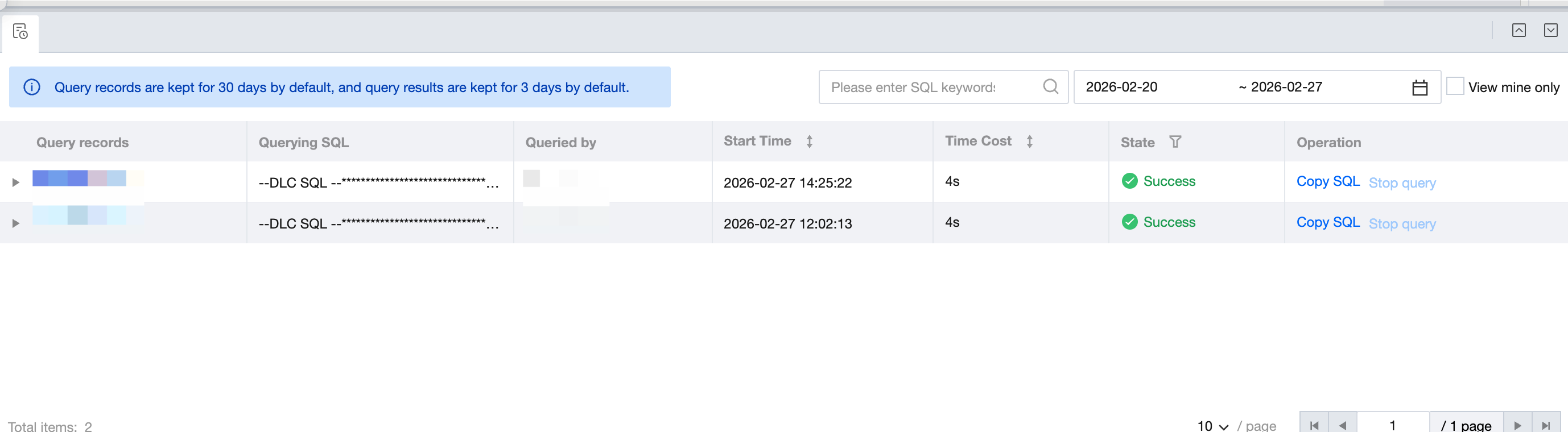
Task: Open the date range calendar icon
Action: (x=1420, y=88)
